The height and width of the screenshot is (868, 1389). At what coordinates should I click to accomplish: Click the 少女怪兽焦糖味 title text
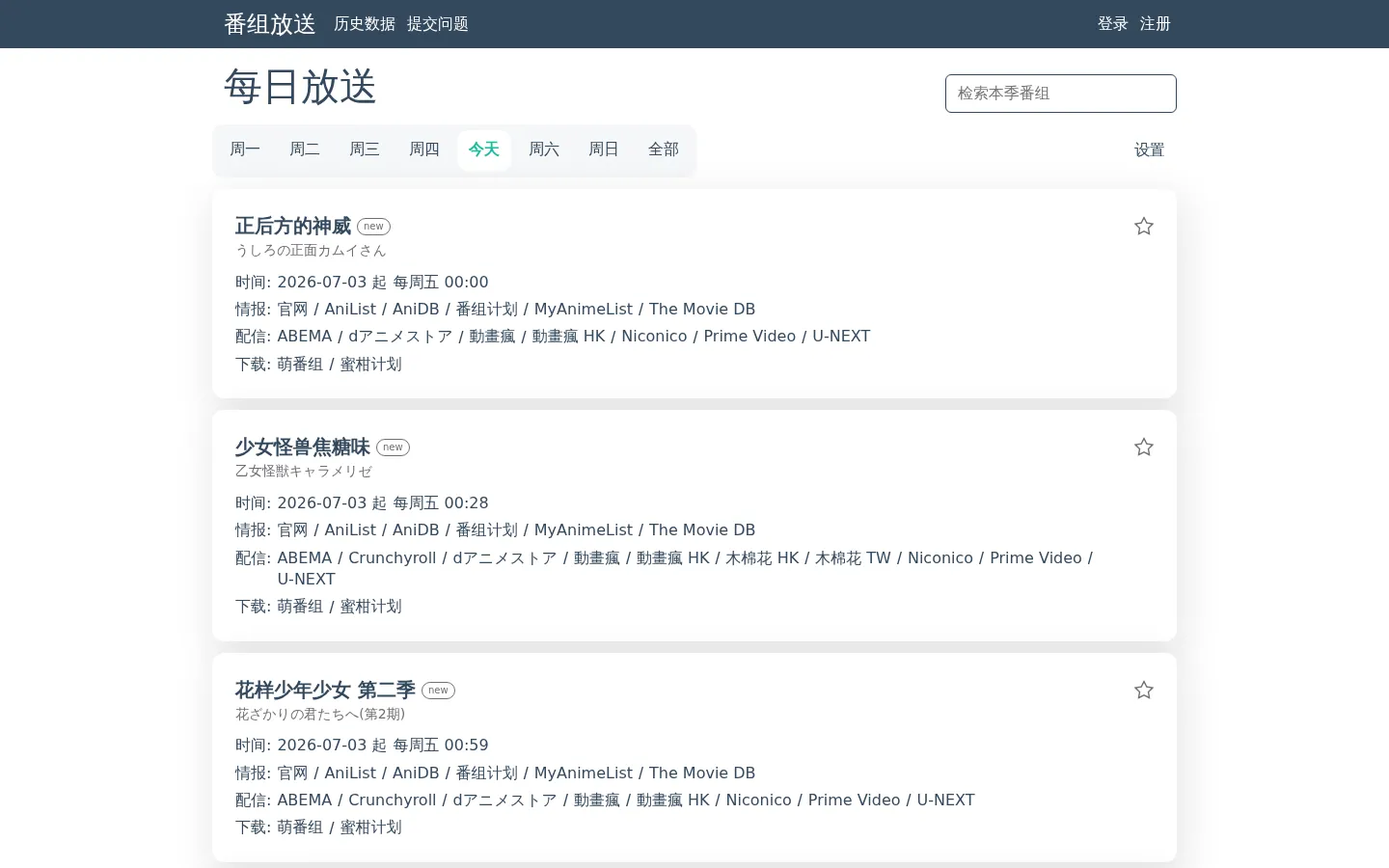tap(303, 448)
